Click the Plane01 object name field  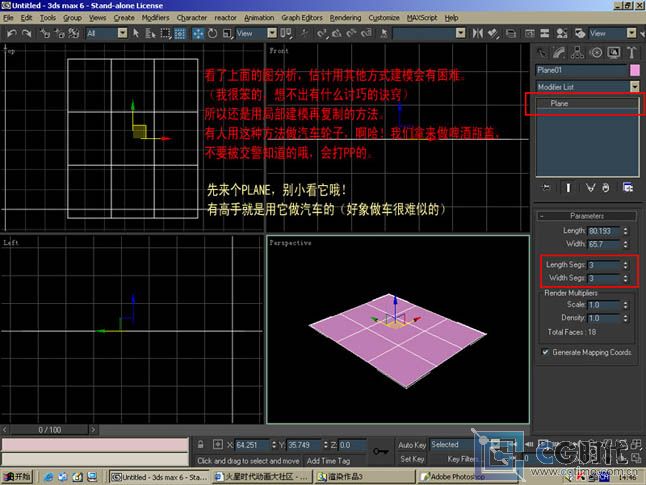click(x=582, y=70)
